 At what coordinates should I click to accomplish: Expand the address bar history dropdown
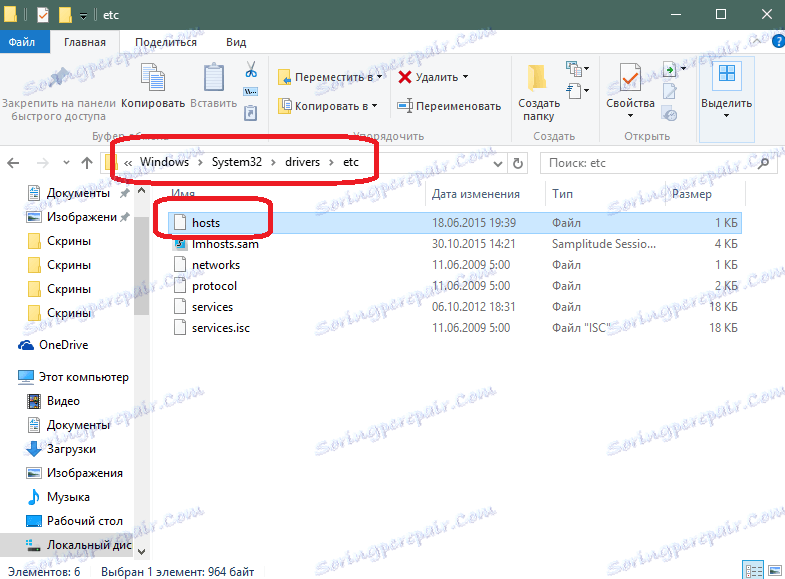click(498, 164)
